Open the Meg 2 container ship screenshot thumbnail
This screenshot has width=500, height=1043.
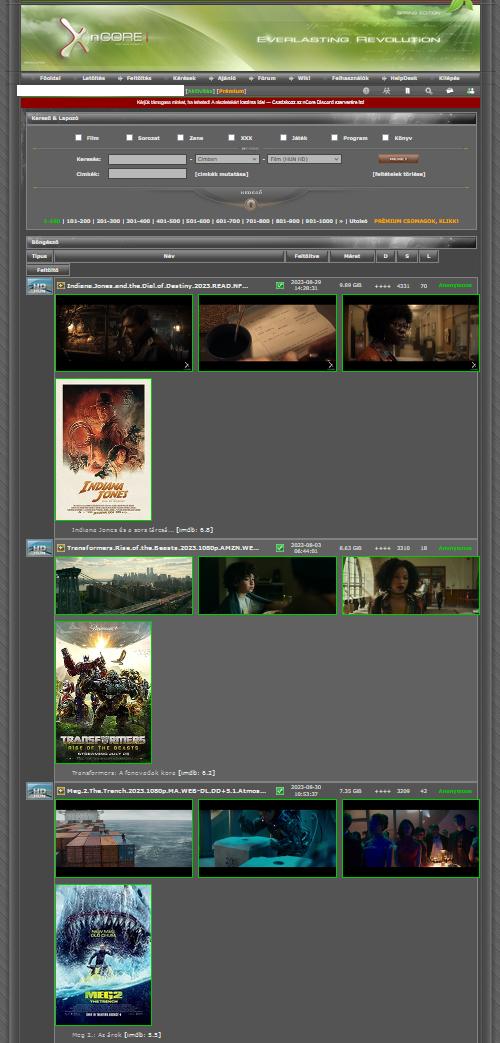[124, 838]
